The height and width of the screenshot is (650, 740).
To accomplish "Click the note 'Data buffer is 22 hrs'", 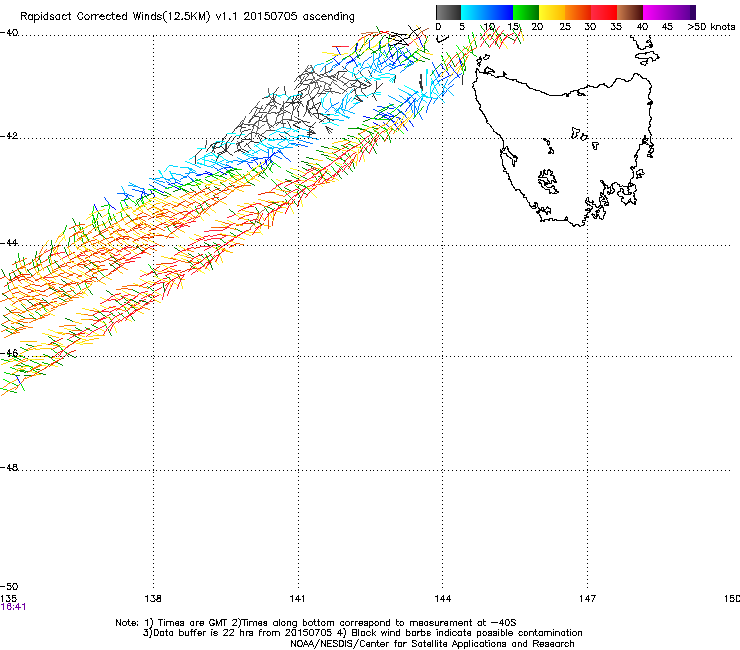I will point(202,633).
